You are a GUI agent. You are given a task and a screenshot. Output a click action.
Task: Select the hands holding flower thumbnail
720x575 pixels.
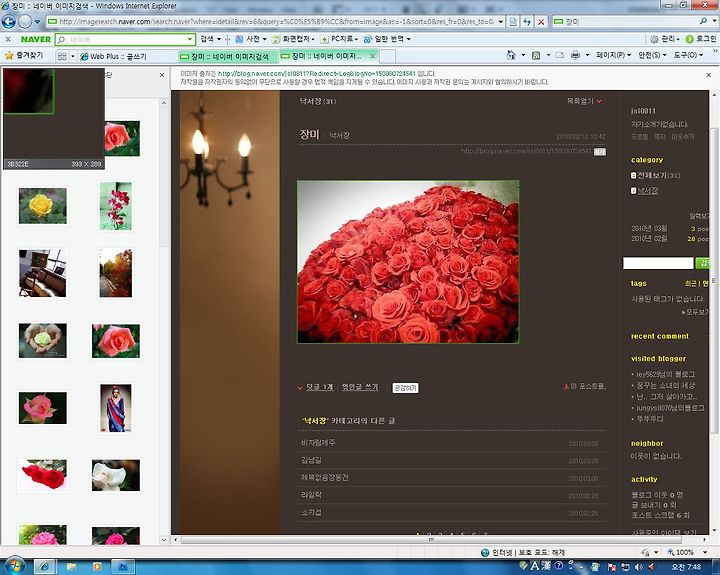[43, 340]
